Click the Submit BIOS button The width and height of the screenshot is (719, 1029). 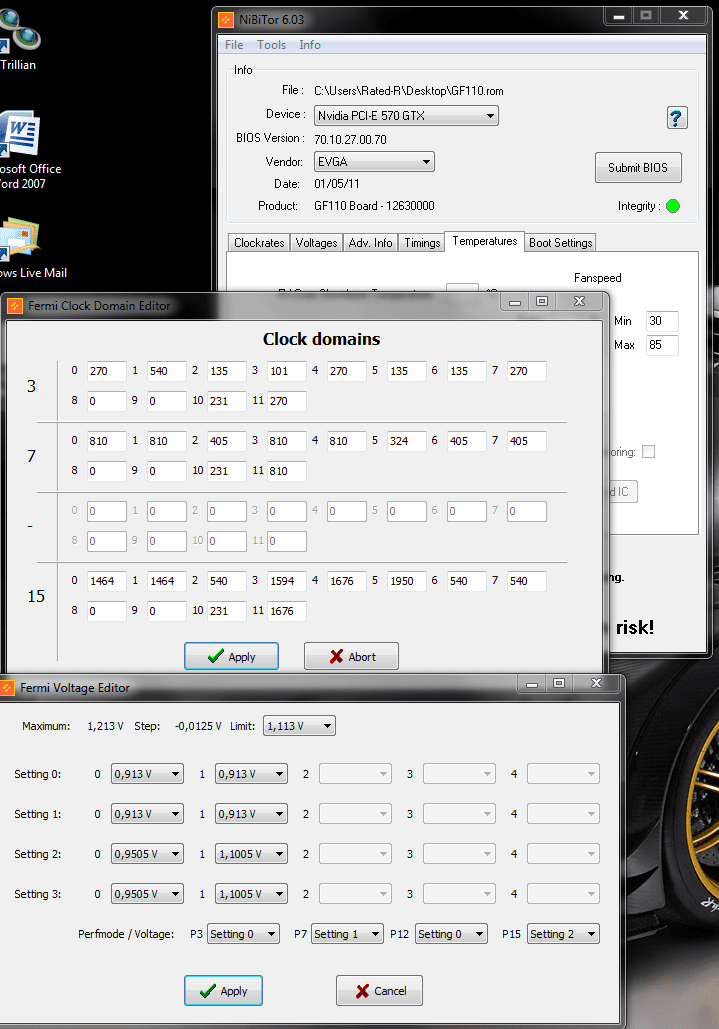click(x=638, y=168)
